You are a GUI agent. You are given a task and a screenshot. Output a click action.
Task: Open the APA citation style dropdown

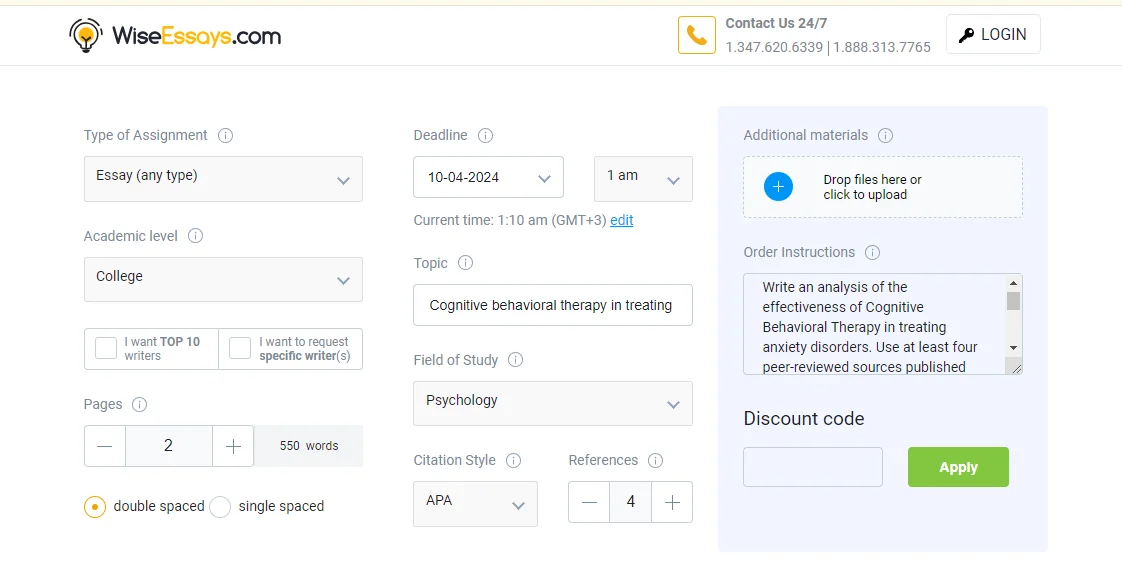click(x=475, y=504)
